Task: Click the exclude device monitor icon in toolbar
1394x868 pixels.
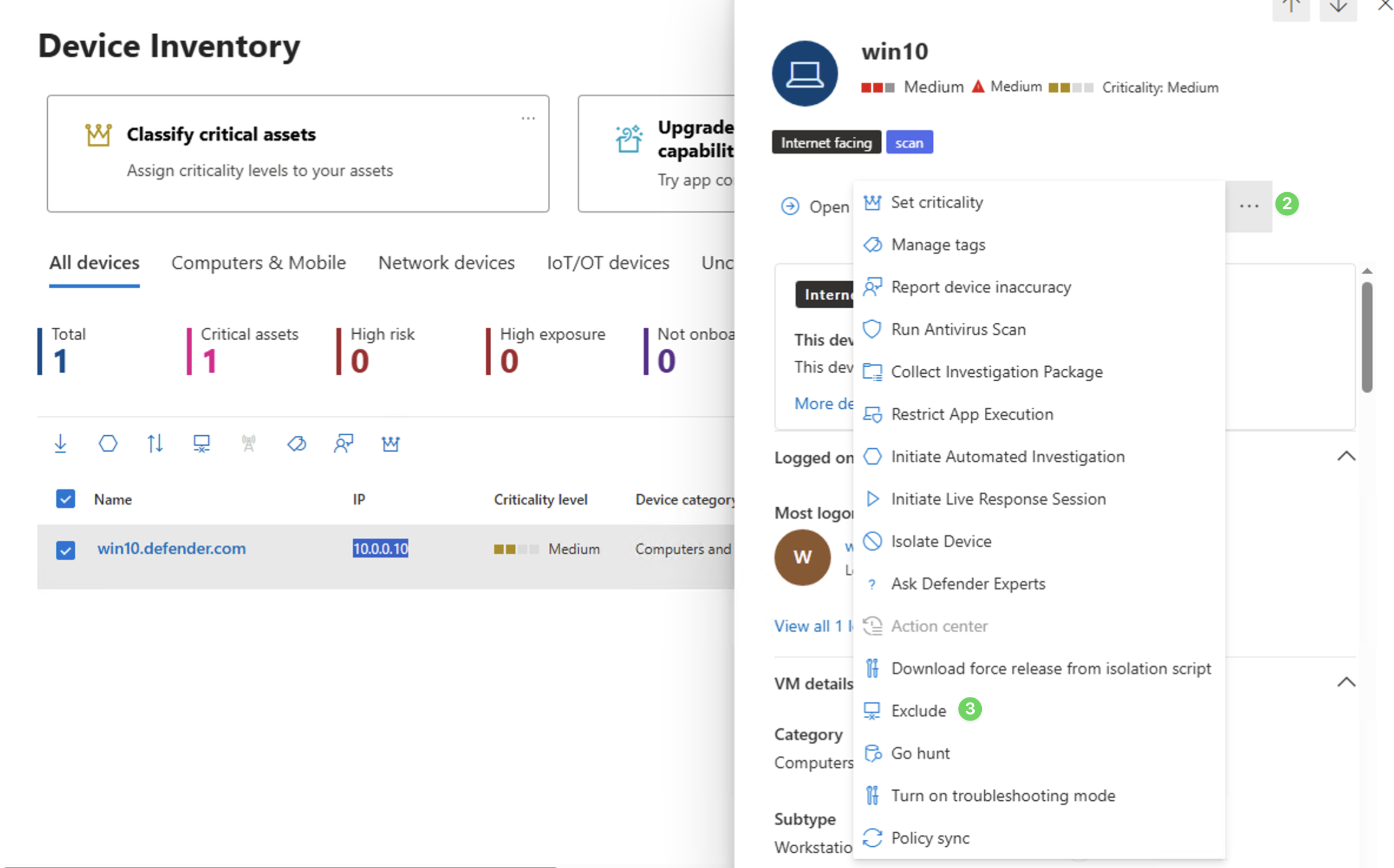Action: pyautogui.click(x=202, y=443)
